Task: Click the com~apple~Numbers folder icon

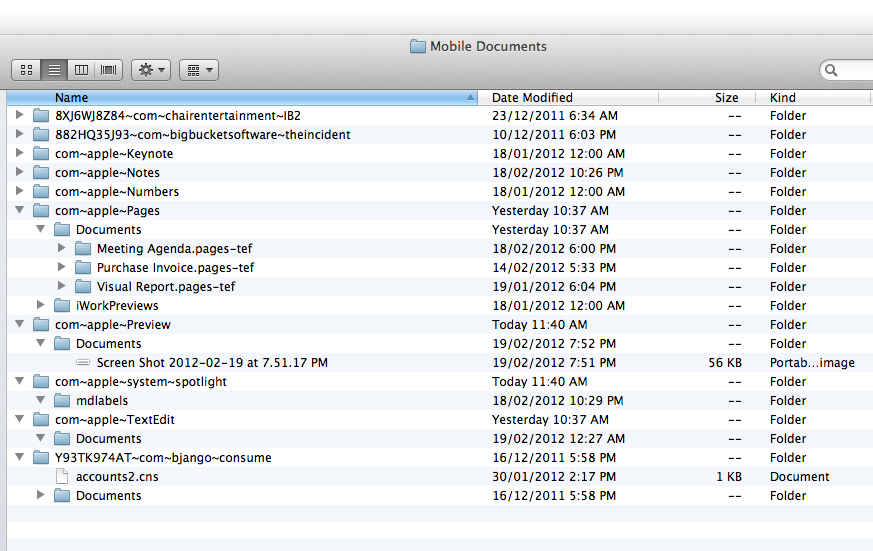Action: 41,191
